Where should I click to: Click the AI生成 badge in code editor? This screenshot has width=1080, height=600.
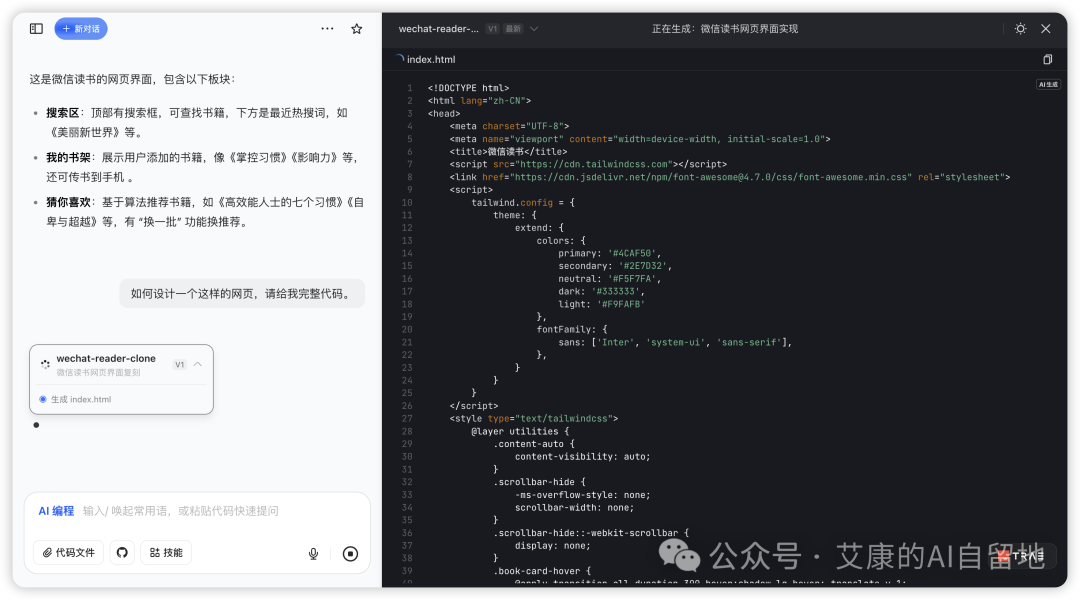pyautogui.click(x=1048, y=85)
